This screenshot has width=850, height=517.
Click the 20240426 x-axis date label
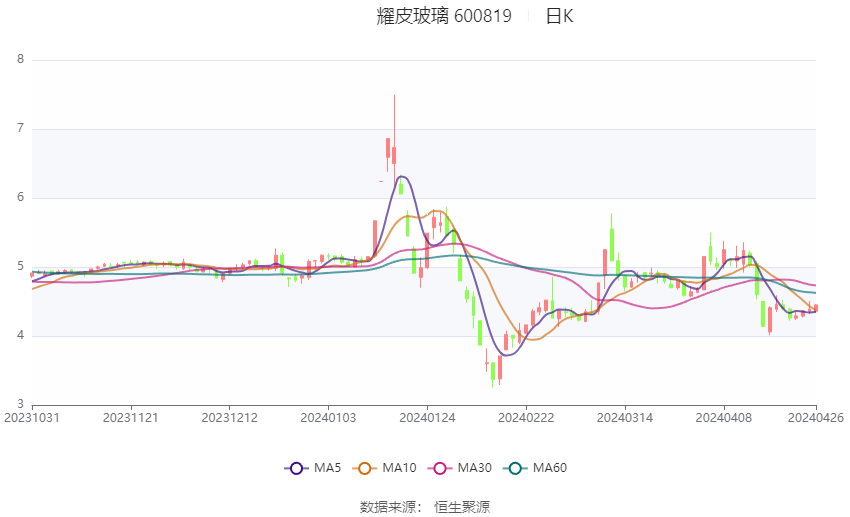tap(816, 418)
